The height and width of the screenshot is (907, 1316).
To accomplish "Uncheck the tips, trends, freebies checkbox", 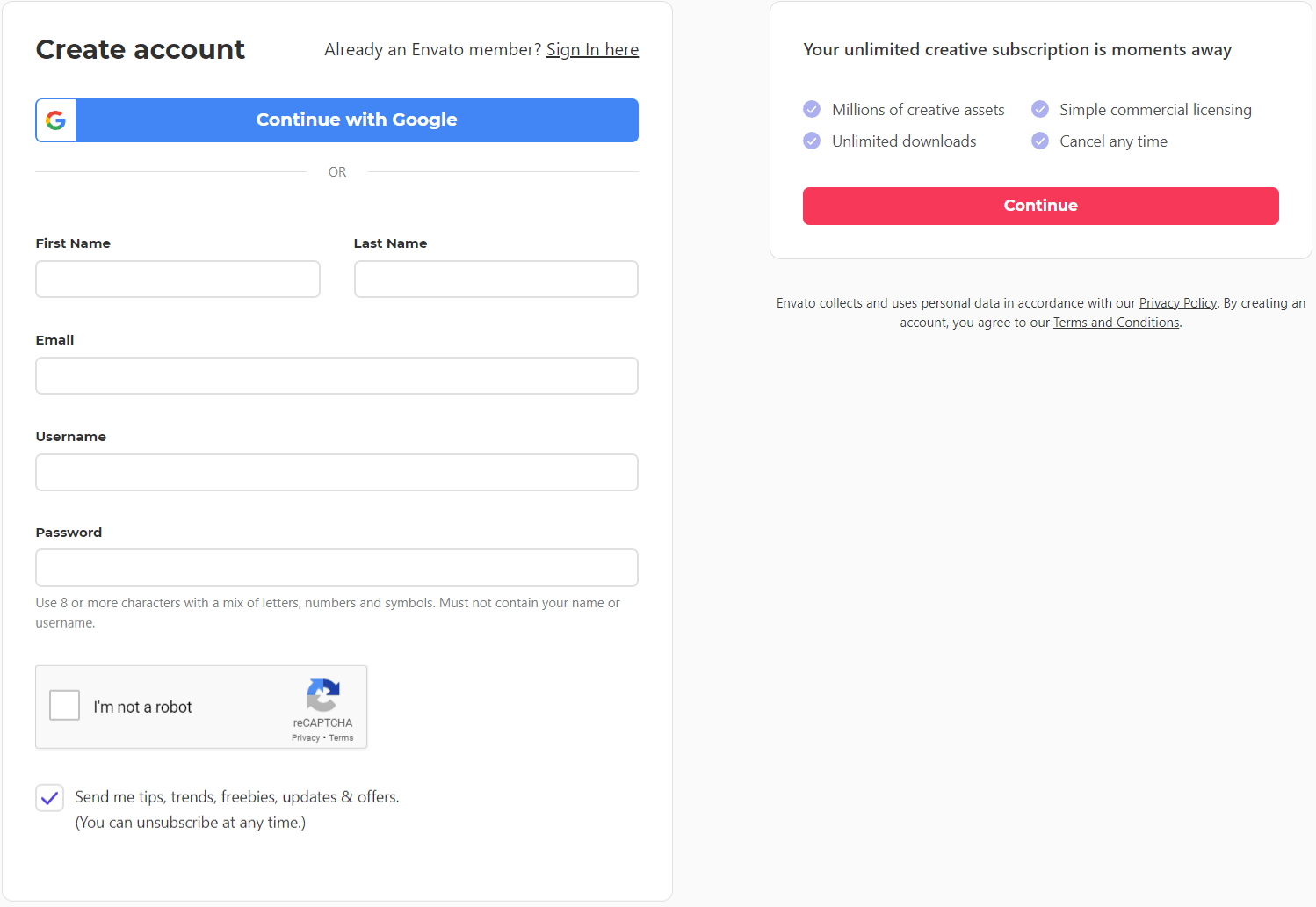I will pos(50,797).
